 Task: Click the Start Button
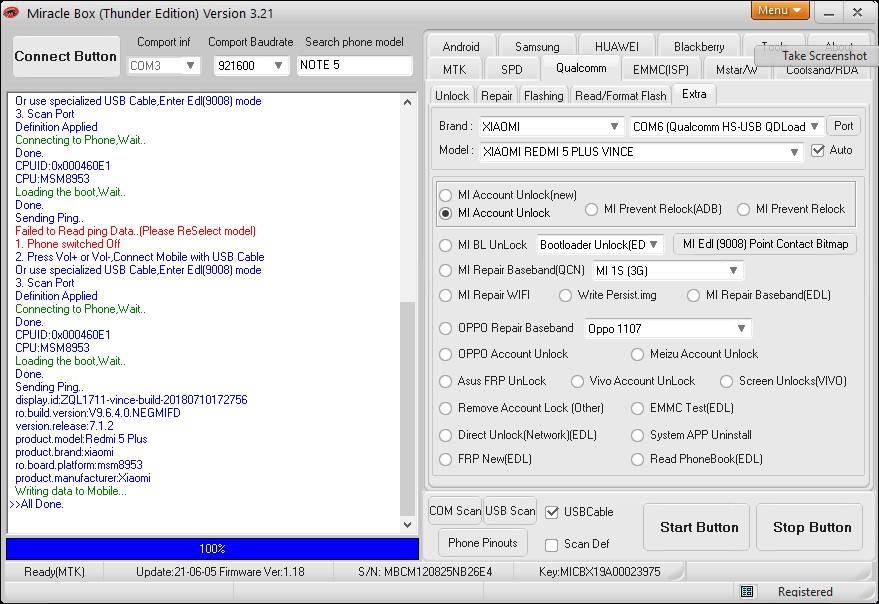[x=696, y=527]
